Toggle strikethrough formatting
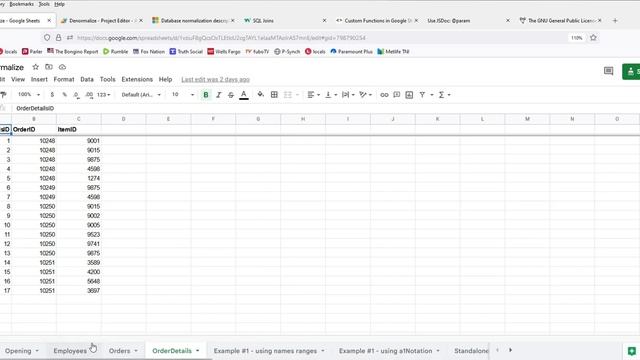This screenshot has height=360, width=640. pos(231,95)
